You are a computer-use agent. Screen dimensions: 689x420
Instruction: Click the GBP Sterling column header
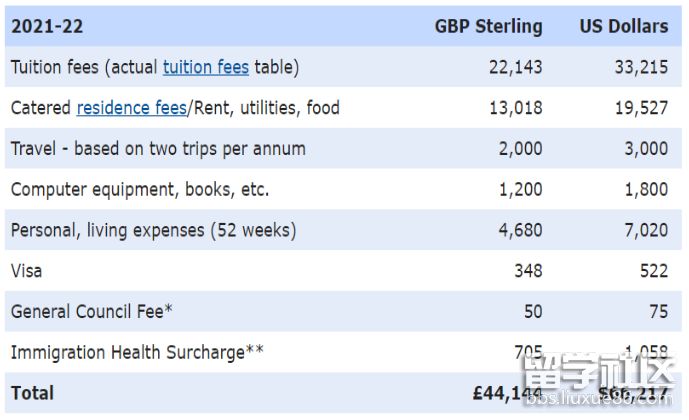tap(488, 27)
